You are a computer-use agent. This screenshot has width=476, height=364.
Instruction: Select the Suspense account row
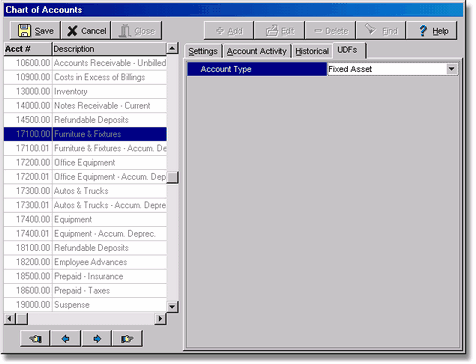(85, 305)
